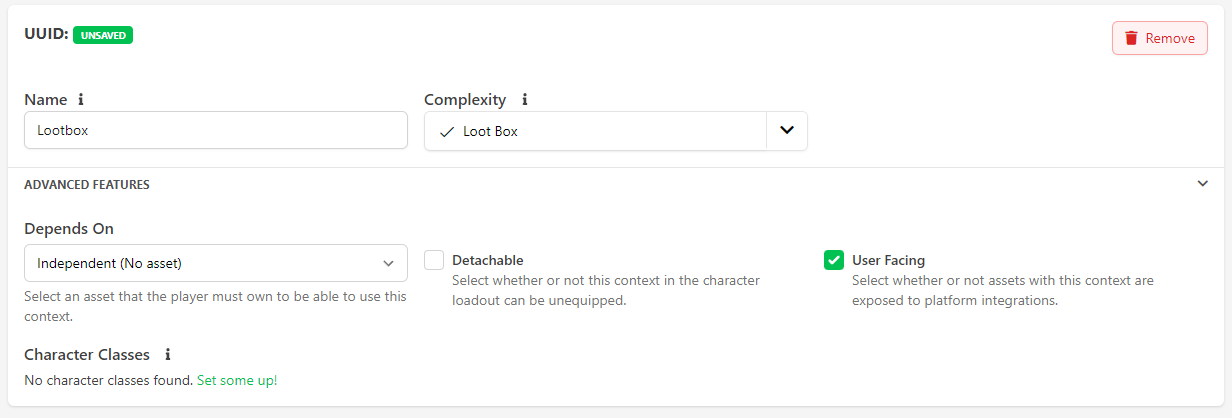Screen dimensions: 1232x418
Task: Click the UUID label
Action: point(46,34)
